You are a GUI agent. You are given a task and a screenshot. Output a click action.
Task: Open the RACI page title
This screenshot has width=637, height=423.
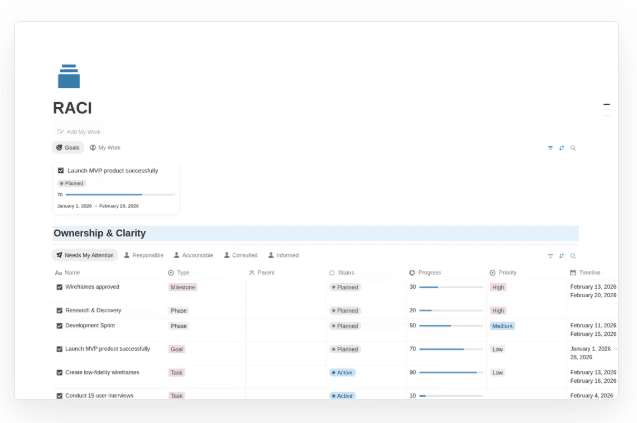tap(72, 108)
